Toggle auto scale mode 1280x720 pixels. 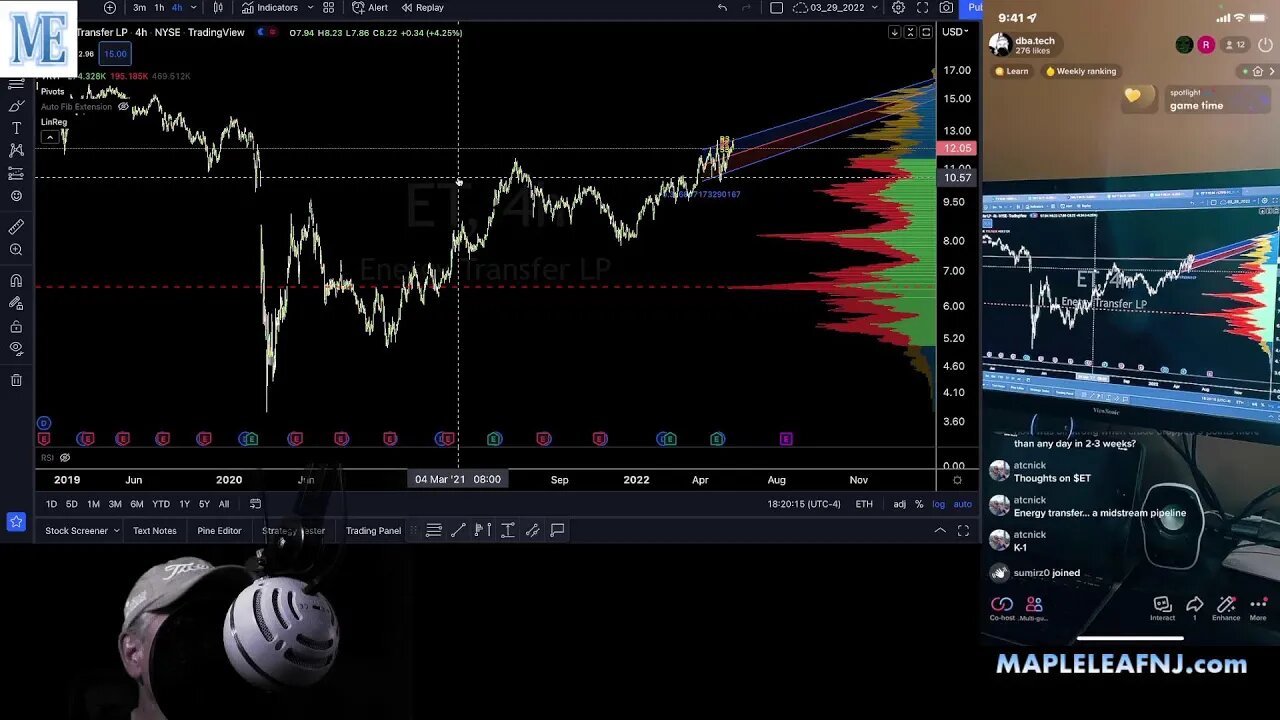pos(961,504)
